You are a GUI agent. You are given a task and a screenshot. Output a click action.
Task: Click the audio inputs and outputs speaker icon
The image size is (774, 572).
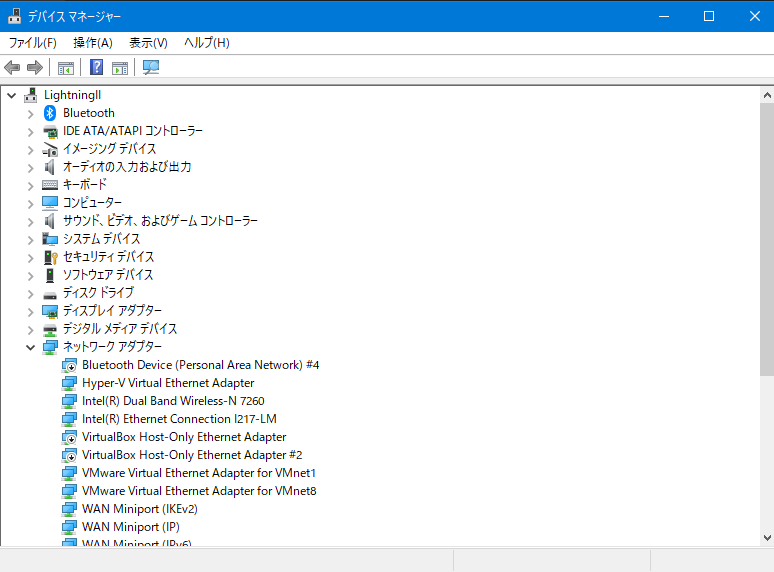(49, 167)
